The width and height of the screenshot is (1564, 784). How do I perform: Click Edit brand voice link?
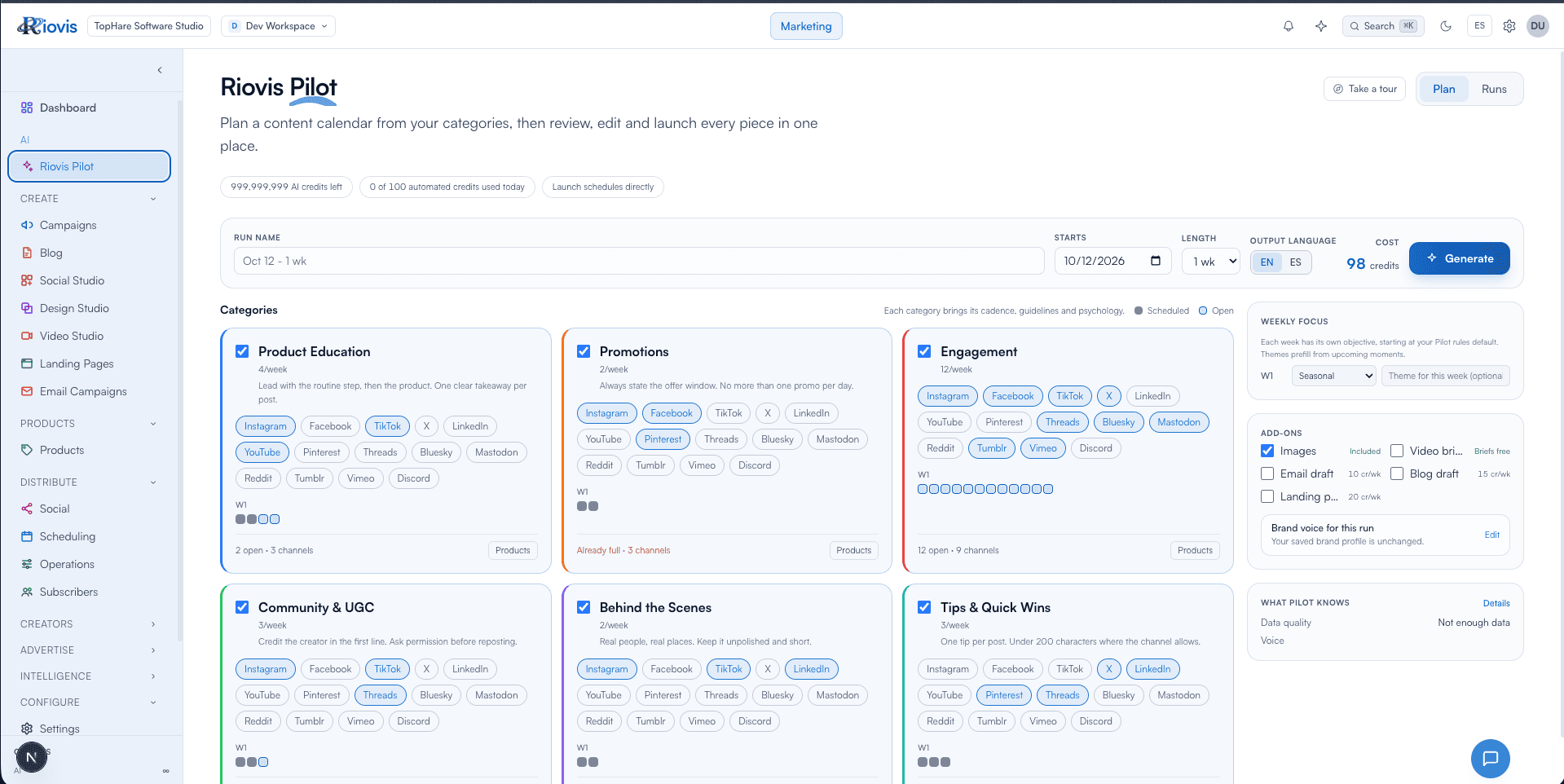pyautogui.click(x=1491, y=535)
